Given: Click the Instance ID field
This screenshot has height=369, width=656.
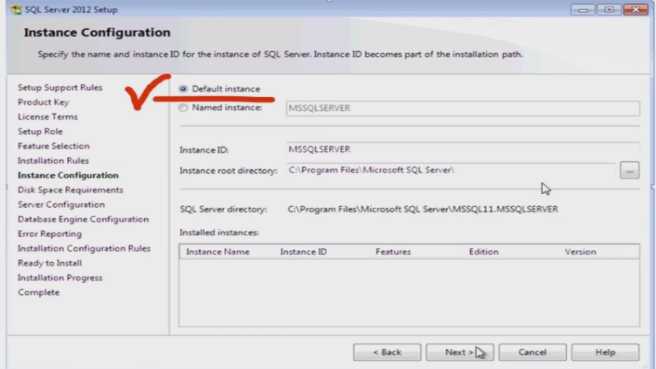Looking at the screenshot, I should 463,149.
